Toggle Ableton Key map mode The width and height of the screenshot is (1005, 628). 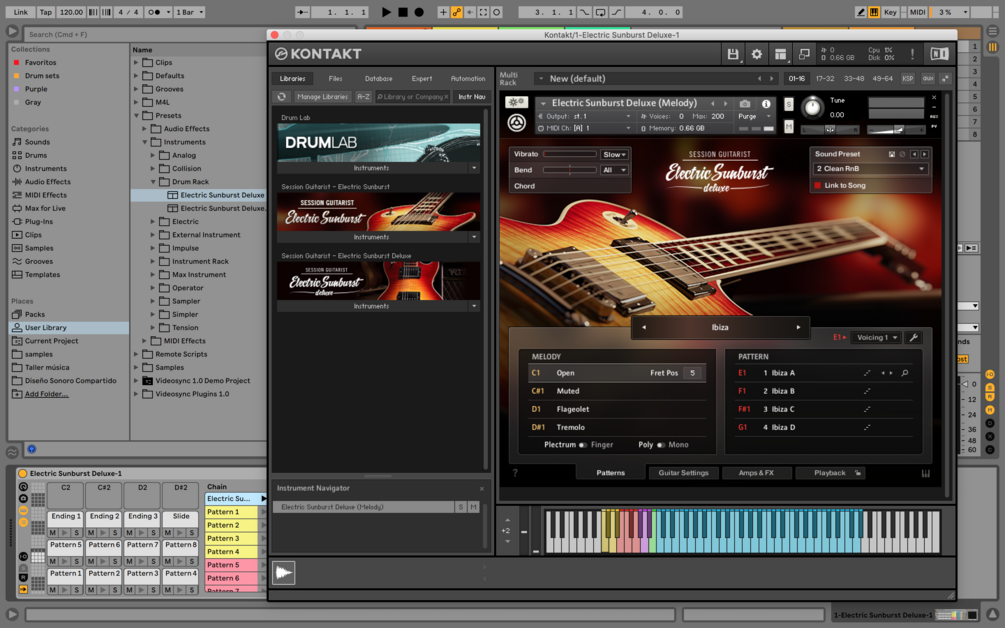point(890,12)
